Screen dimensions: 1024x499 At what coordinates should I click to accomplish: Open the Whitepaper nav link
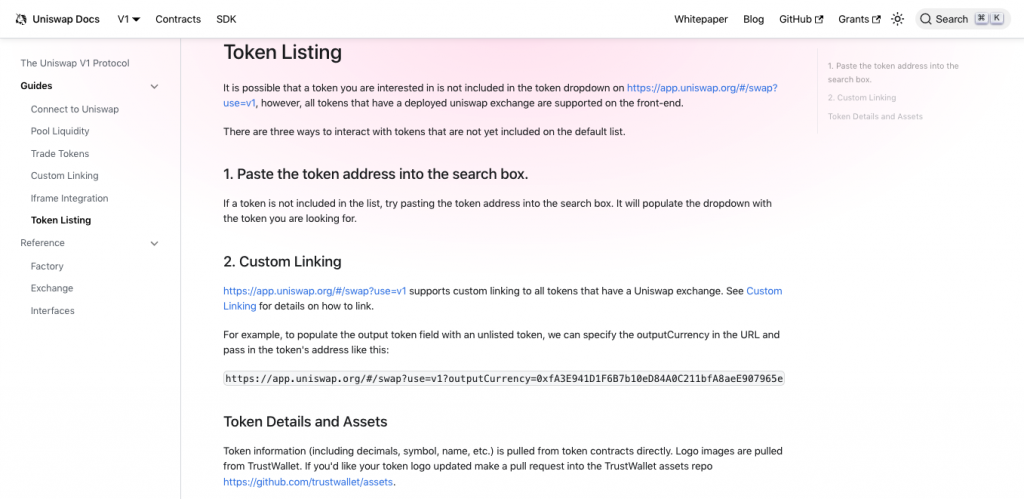701,19
